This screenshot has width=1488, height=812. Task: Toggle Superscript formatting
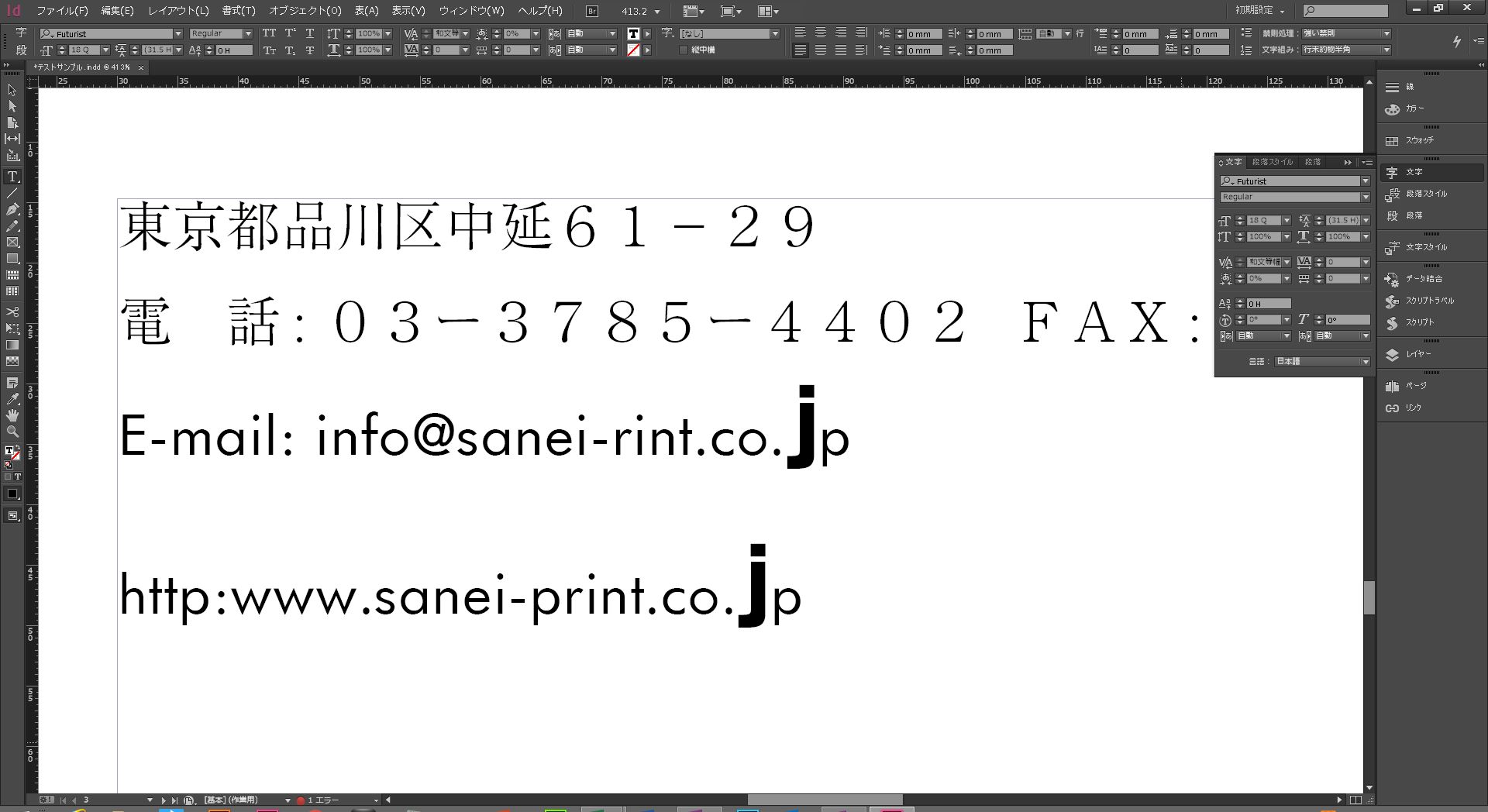(x=290, y=33)
